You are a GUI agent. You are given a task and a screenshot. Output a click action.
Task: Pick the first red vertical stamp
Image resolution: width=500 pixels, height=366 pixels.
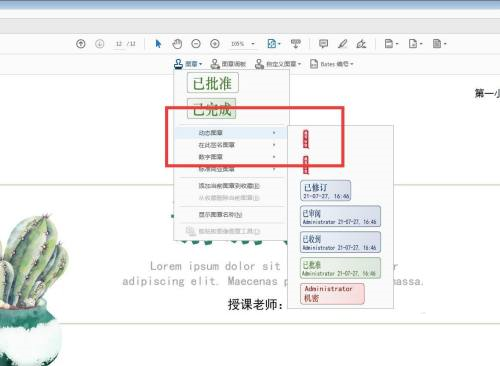pos(306,139)
